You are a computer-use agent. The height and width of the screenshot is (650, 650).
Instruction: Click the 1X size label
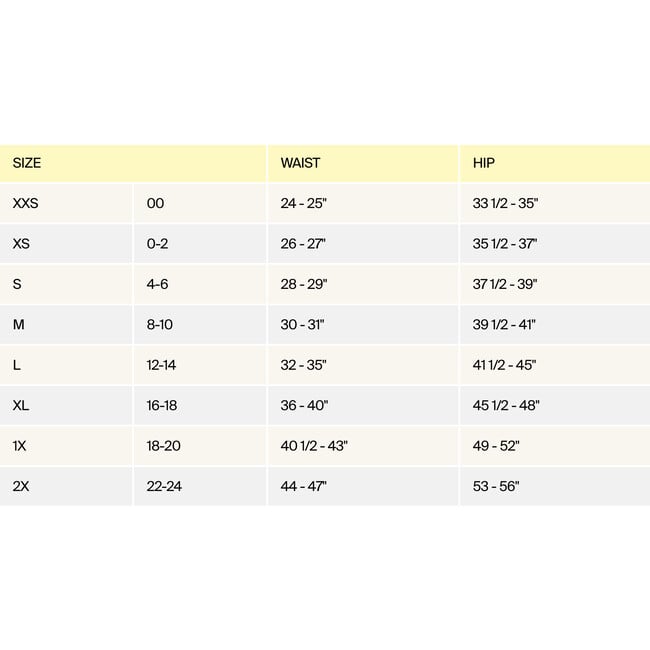20,446
